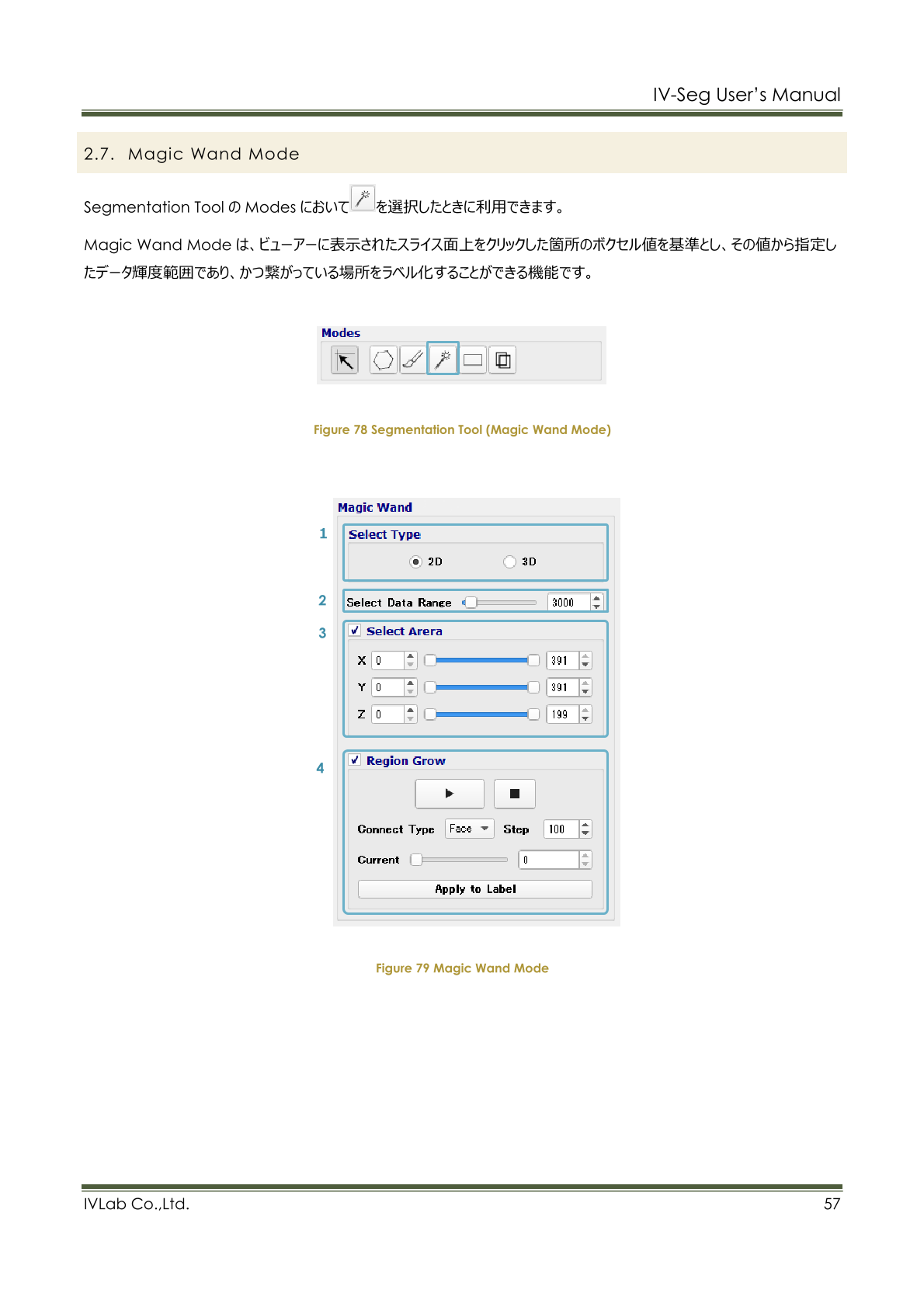Screen dimensions: 924x1307
Task: Select the polygon lasso mode tool
Action: 383,360
